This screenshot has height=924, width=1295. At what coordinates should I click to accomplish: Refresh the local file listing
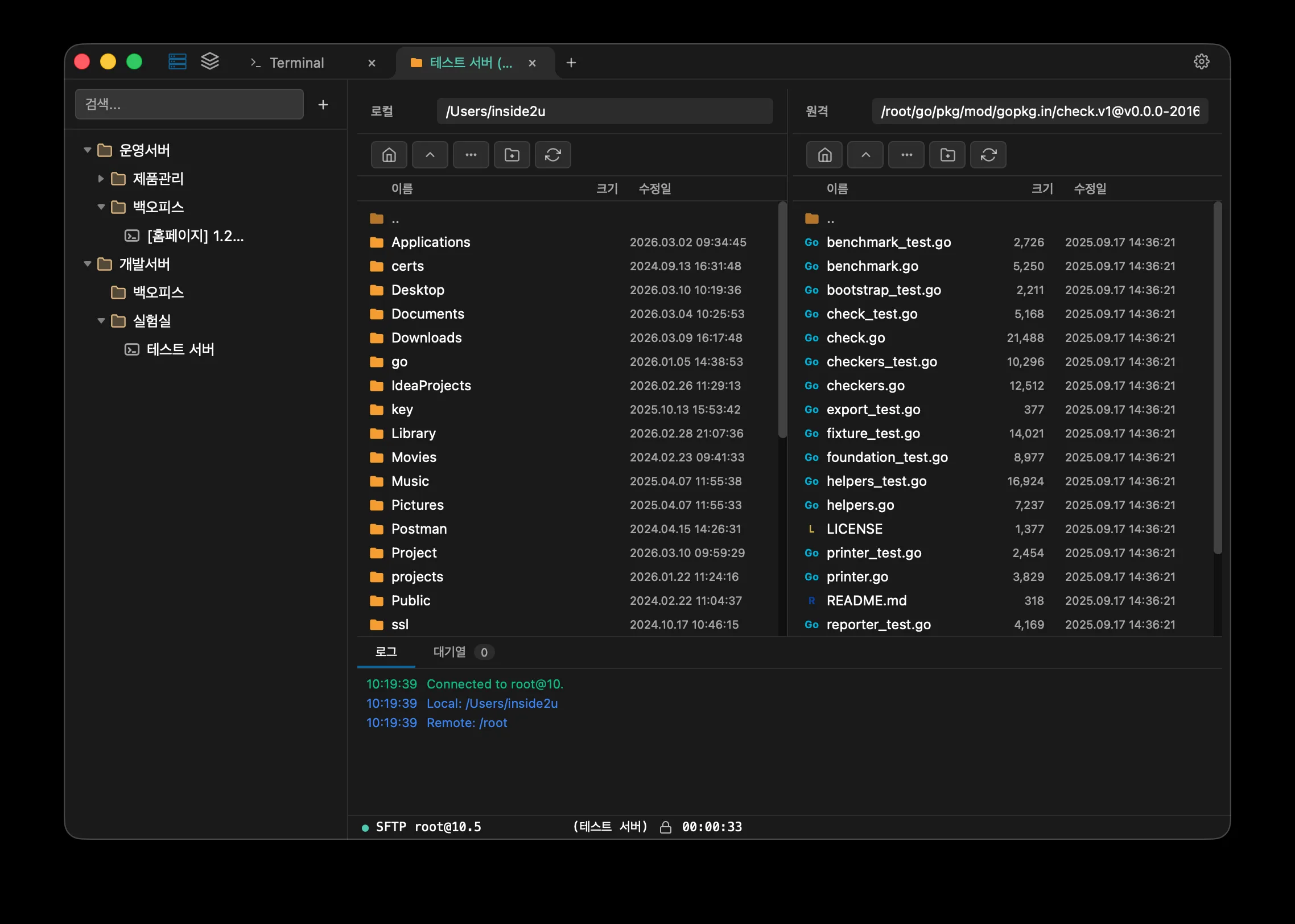(x=553, y=155)
